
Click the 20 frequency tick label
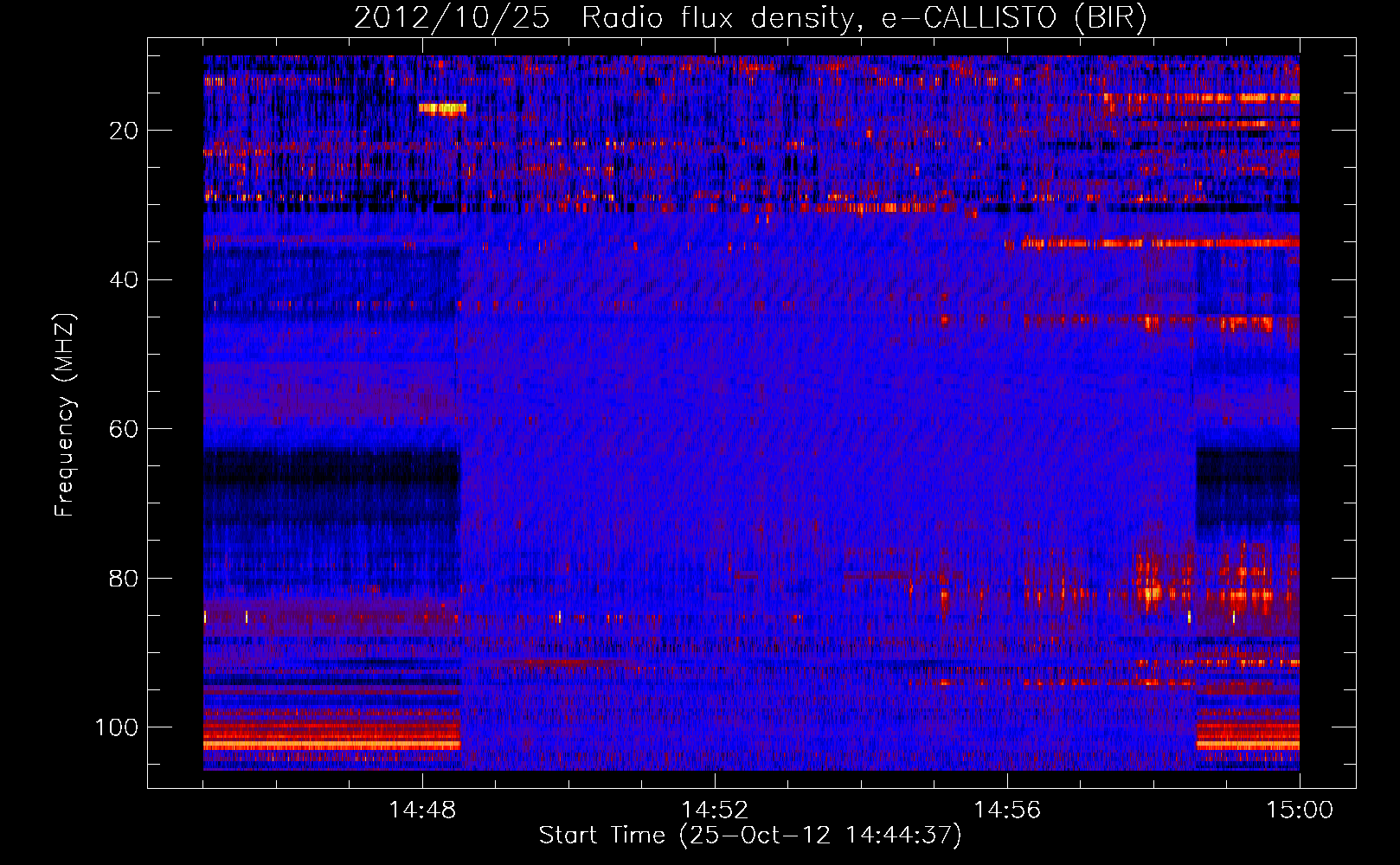pos(124,131)
